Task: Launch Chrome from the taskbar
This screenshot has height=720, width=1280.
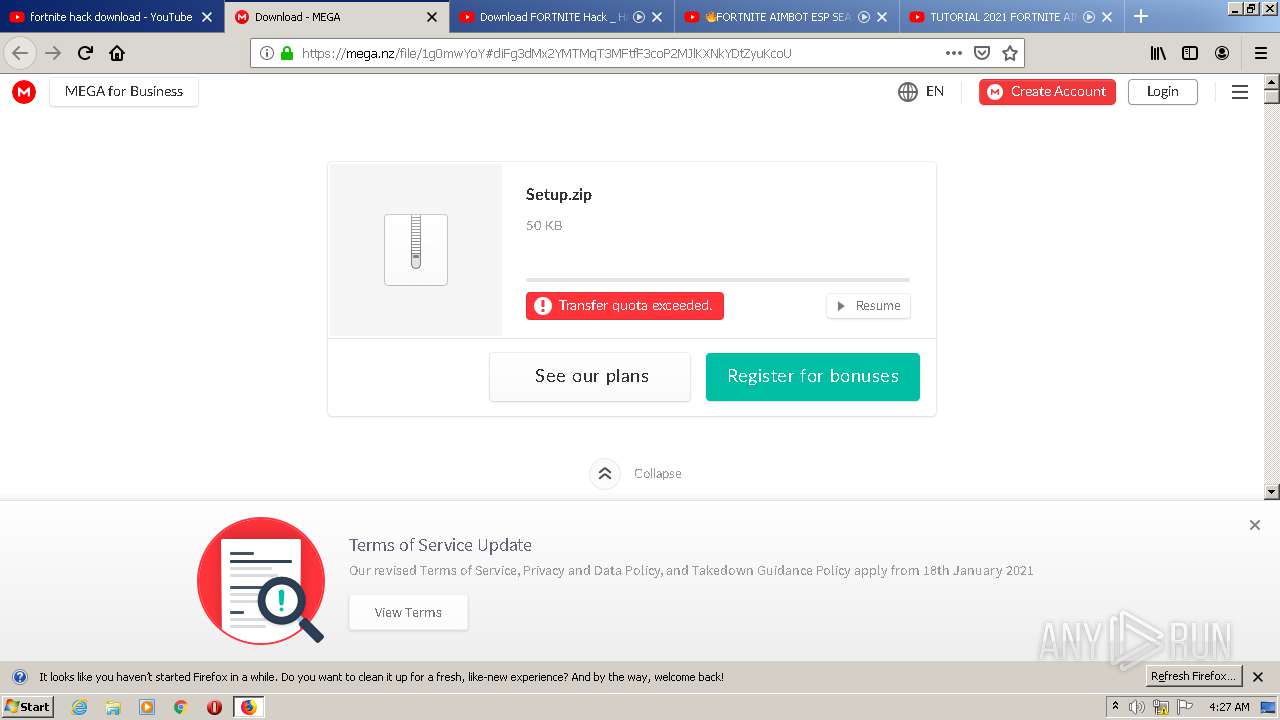Action: point(180,707)
